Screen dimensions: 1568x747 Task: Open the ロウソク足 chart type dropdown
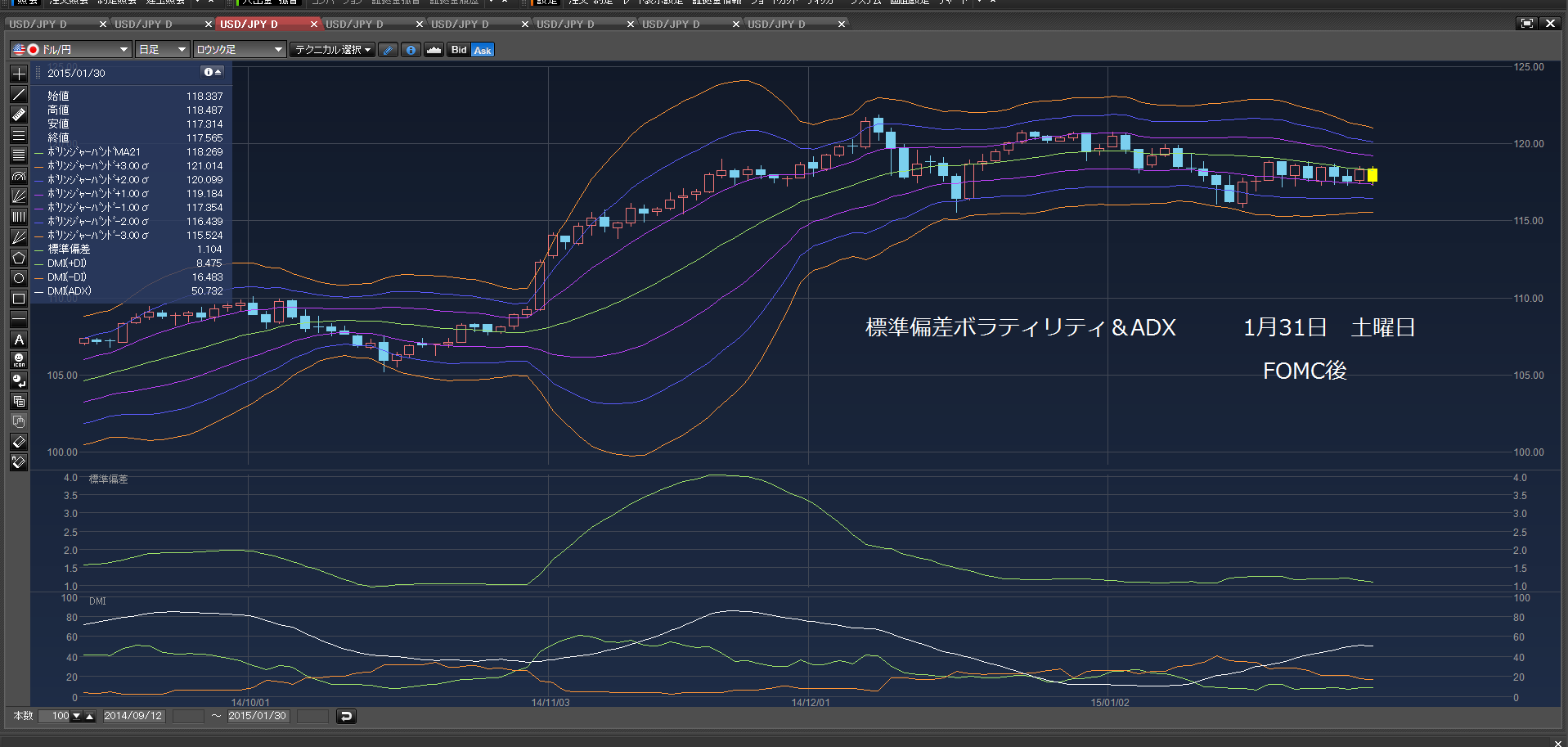pos(240,50)
